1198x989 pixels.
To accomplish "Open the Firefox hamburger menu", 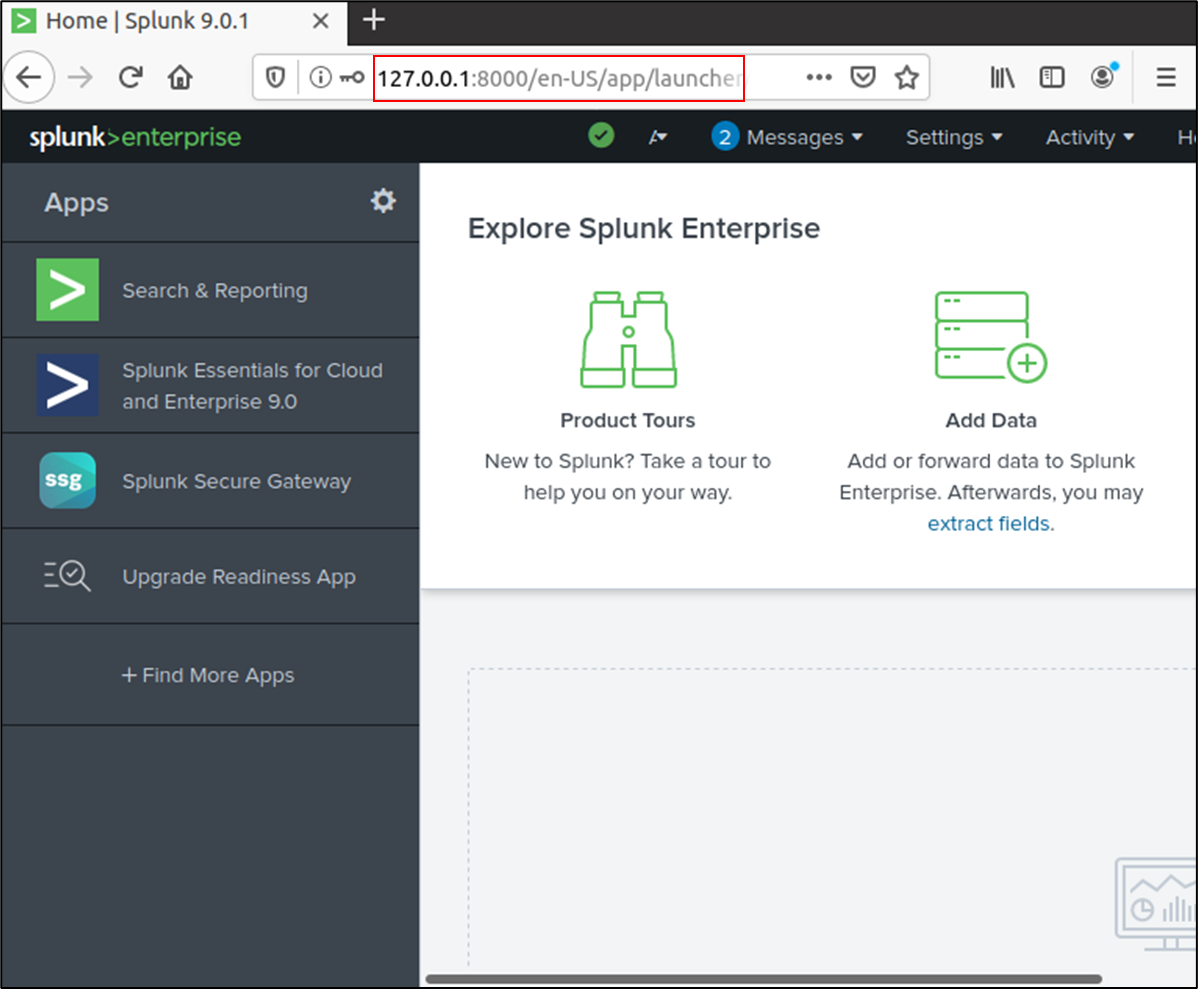I will [x=1166, y=77].
